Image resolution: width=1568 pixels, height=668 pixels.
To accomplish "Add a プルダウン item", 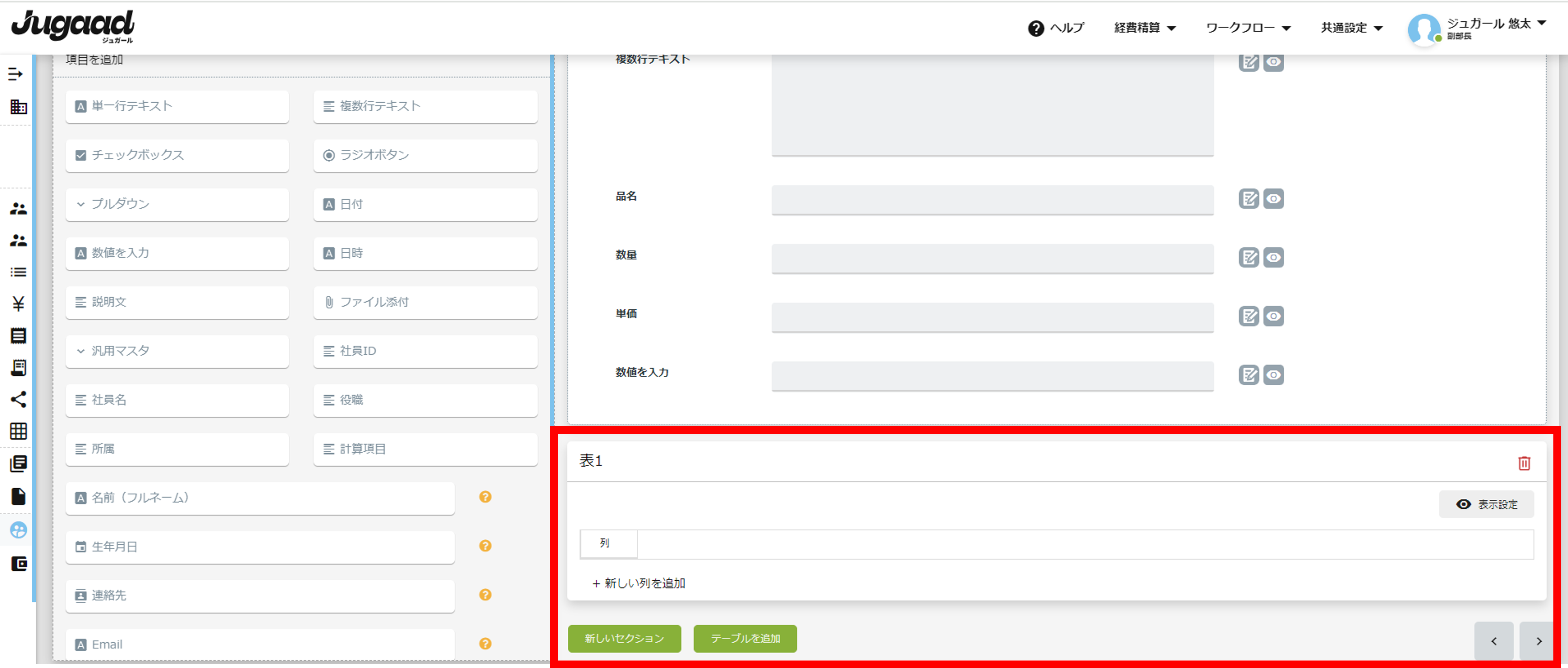I will [x=177, y=204].
